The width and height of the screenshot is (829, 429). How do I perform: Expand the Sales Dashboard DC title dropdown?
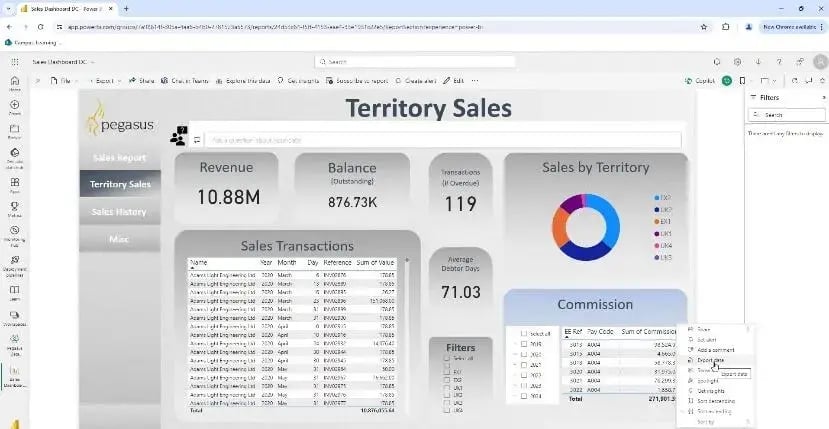point(93,62)
